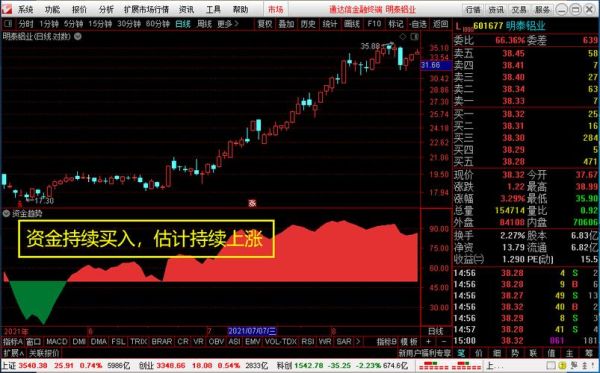600x373 pixels.
Task: Show more indicators with the > arrow
Action: 358,341
